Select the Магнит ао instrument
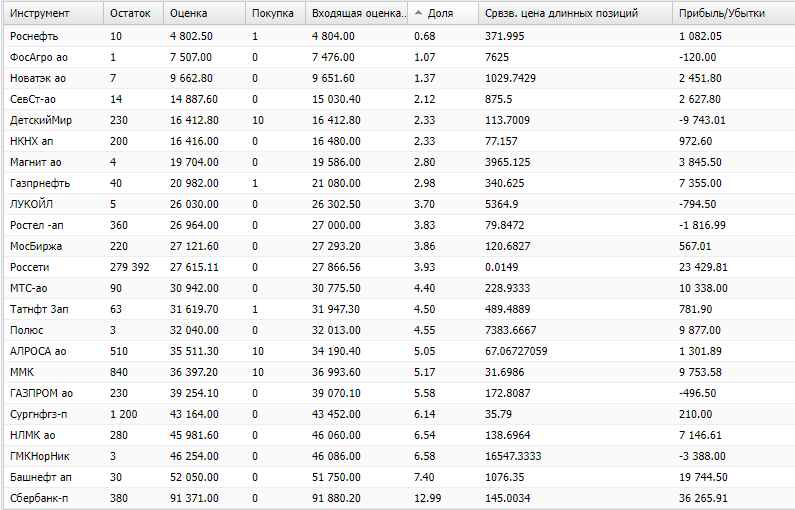 point(35,163)
